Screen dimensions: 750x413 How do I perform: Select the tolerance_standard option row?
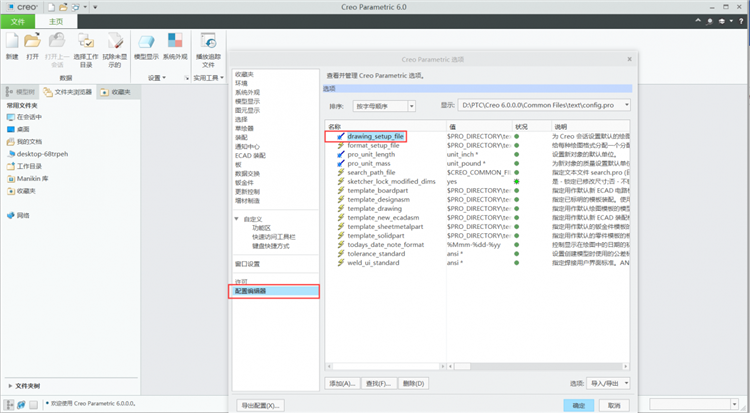pyautogui.click(x=376, y=254)
